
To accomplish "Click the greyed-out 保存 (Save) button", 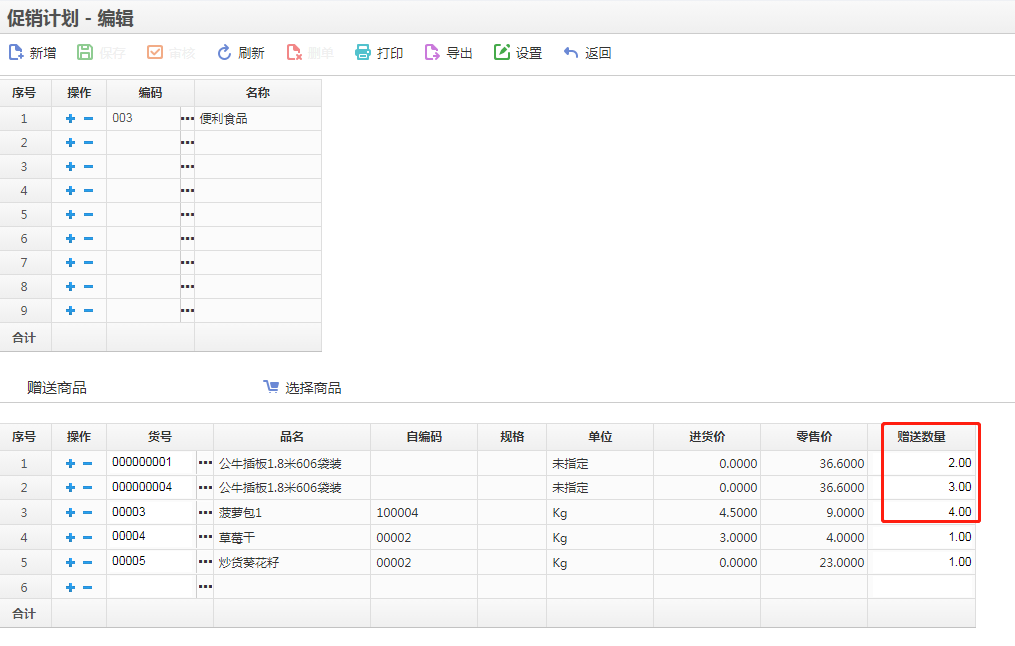I will pyautogui.click(x=101, y=52).
